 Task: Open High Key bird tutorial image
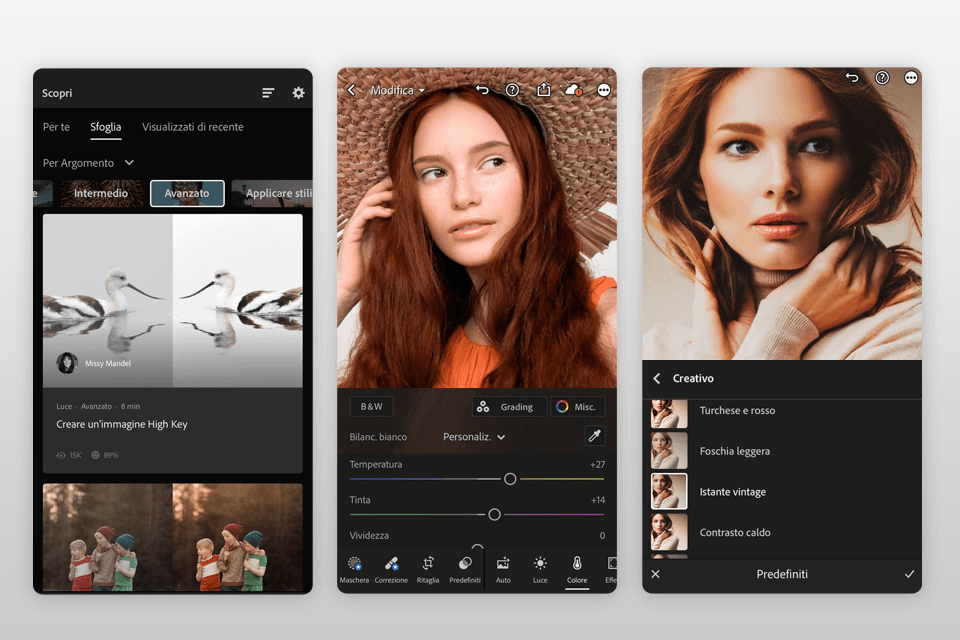[x=173, y=300]
